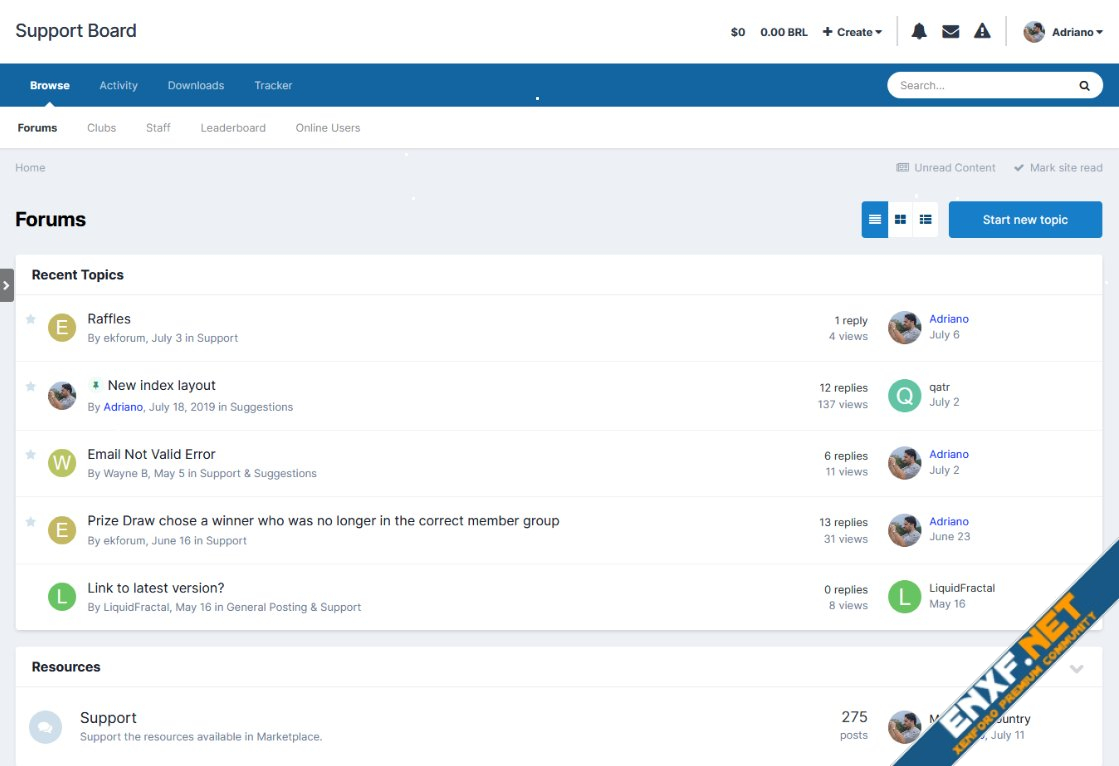Open the messages envelope icon

(951, 32)
